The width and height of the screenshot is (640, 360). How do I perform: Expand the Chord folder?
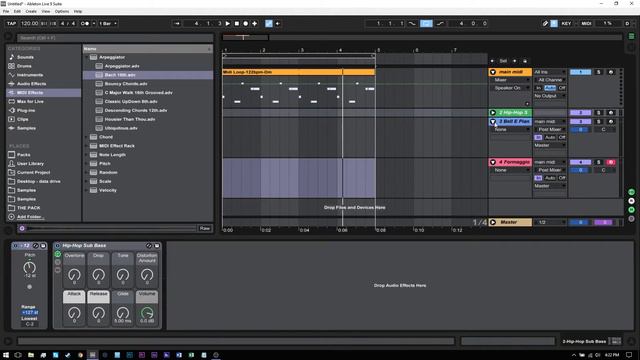[x=86, y=137]
